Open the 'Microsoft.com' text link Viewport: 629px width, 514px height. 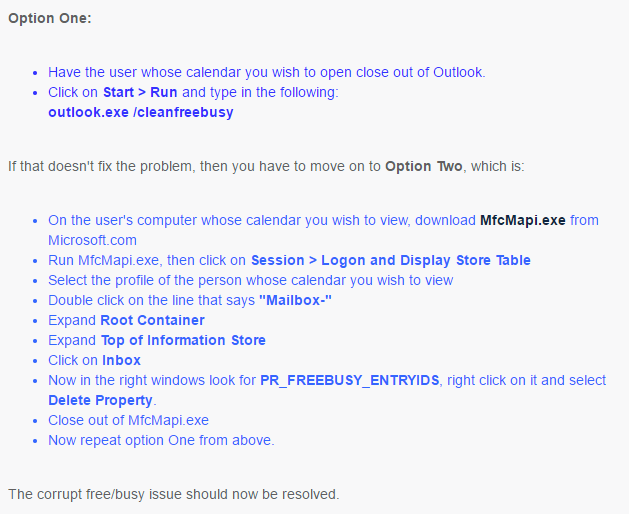(x=92, y=240)
